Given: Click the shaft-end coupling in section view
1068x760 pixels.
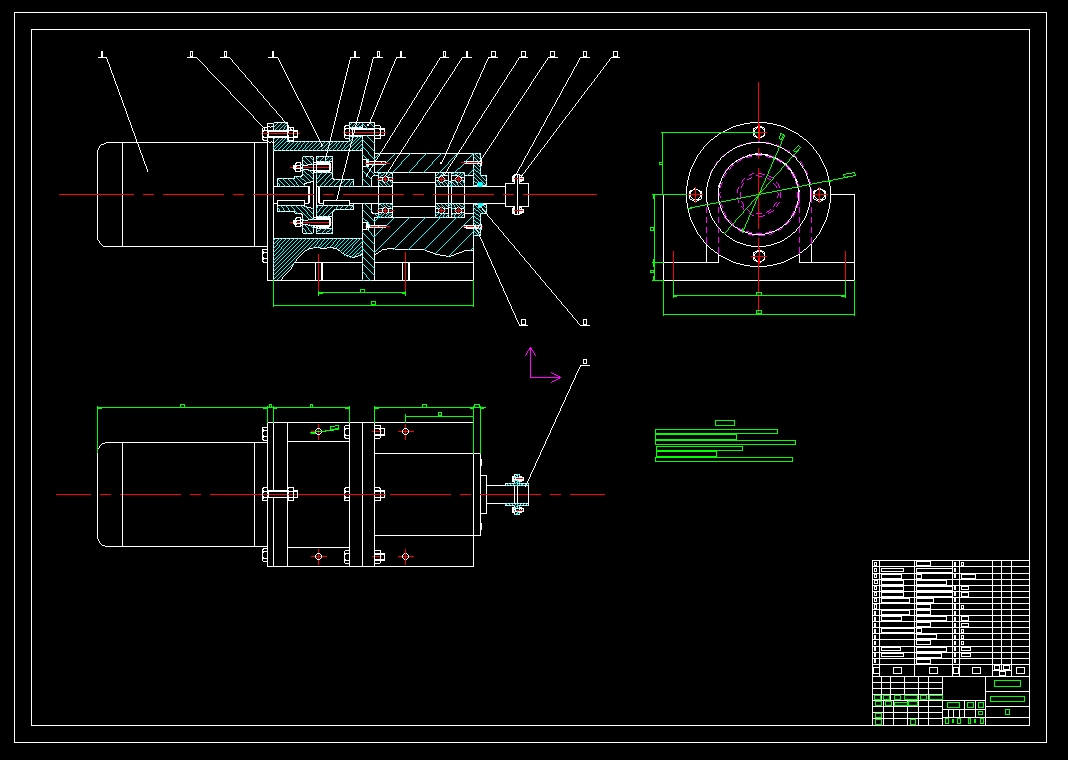Looking at the screenshot, I should 517,194.
